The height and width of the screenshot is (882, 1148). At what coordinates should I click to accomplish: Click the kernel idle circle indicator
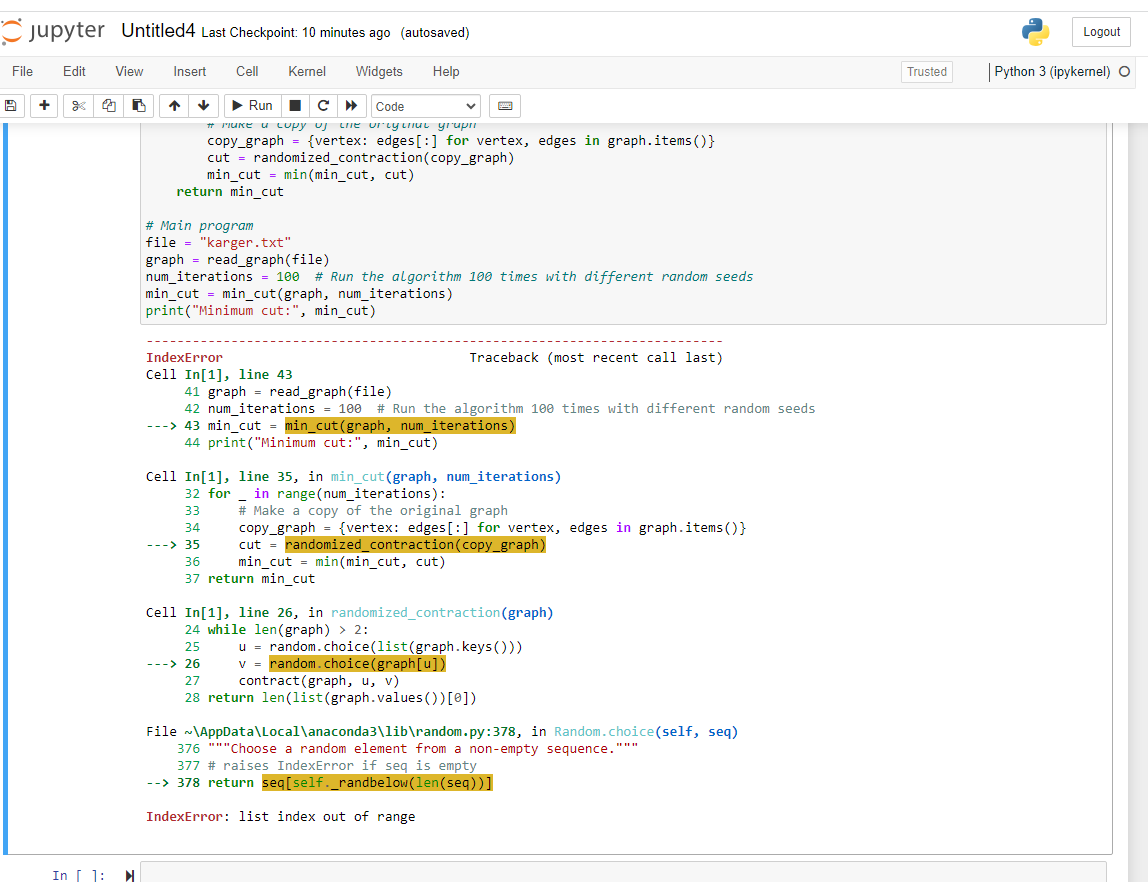tap(1125, 72)
